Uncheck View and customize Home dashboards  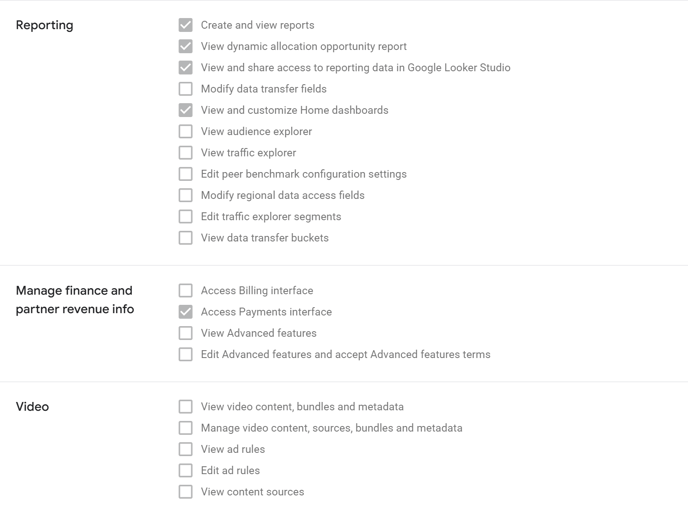pyautogui.click(x=186, y=110)
